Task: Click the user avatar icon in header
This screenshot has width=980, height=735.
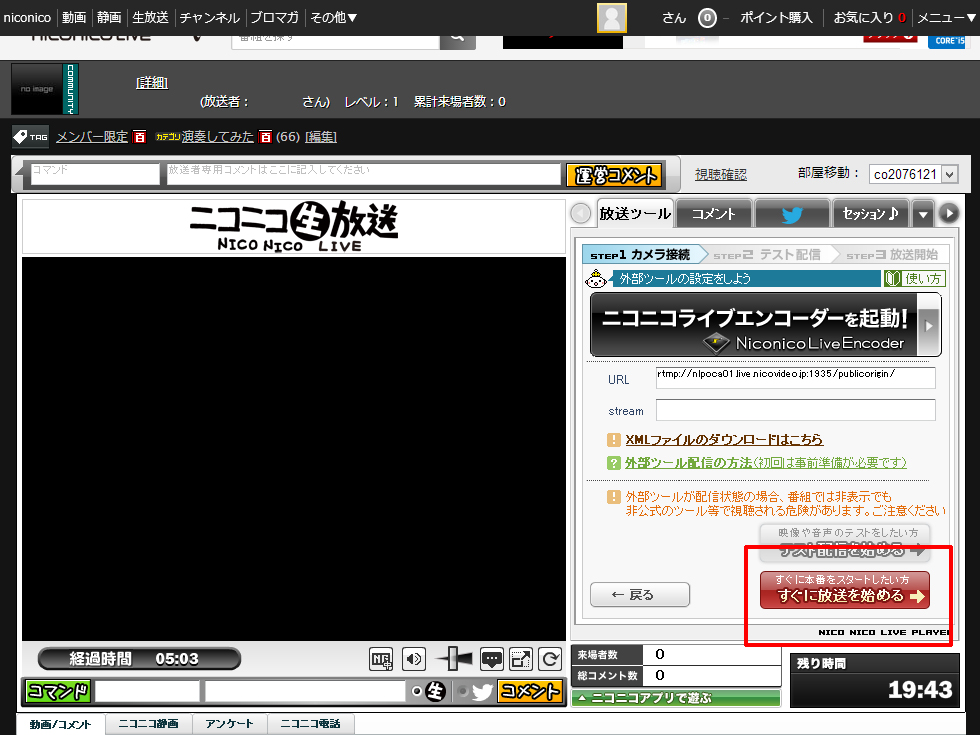Action: click(612, 18)
